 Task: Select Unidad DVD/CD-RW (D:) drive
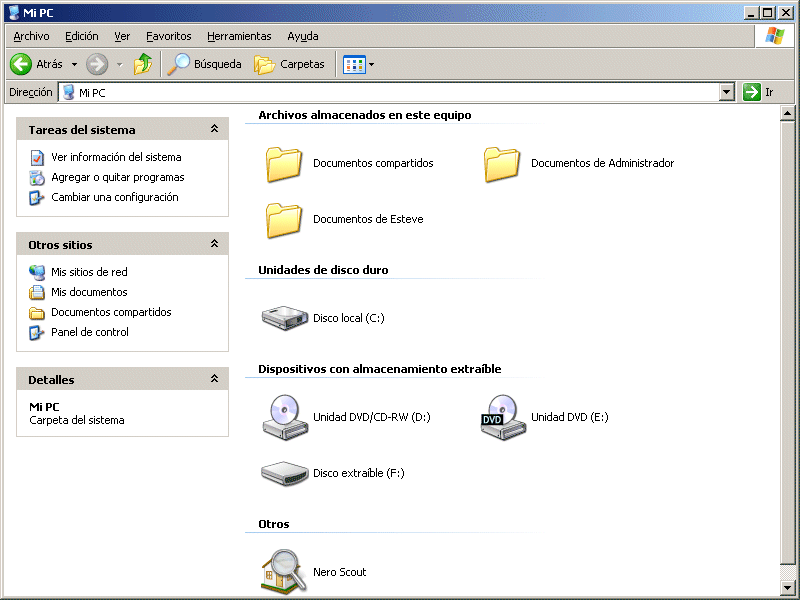coord(285,416)
